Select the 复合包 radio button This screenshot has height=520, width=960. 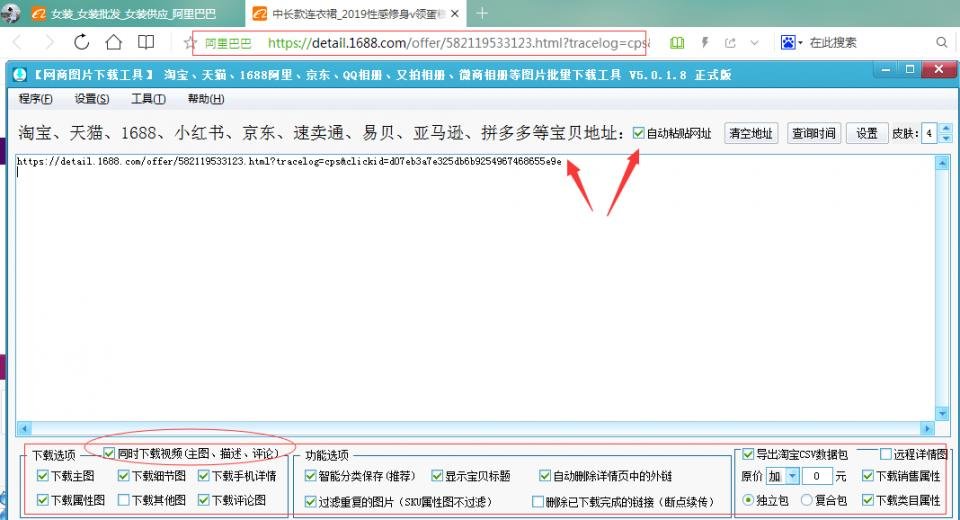(806, 500)
